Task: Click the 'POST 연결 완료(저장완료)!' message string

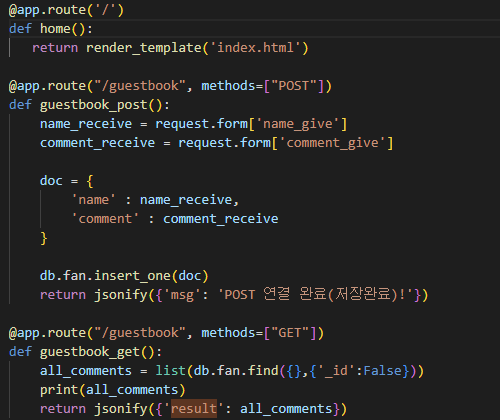Action: pyautogui.click(x=316, y=295)
